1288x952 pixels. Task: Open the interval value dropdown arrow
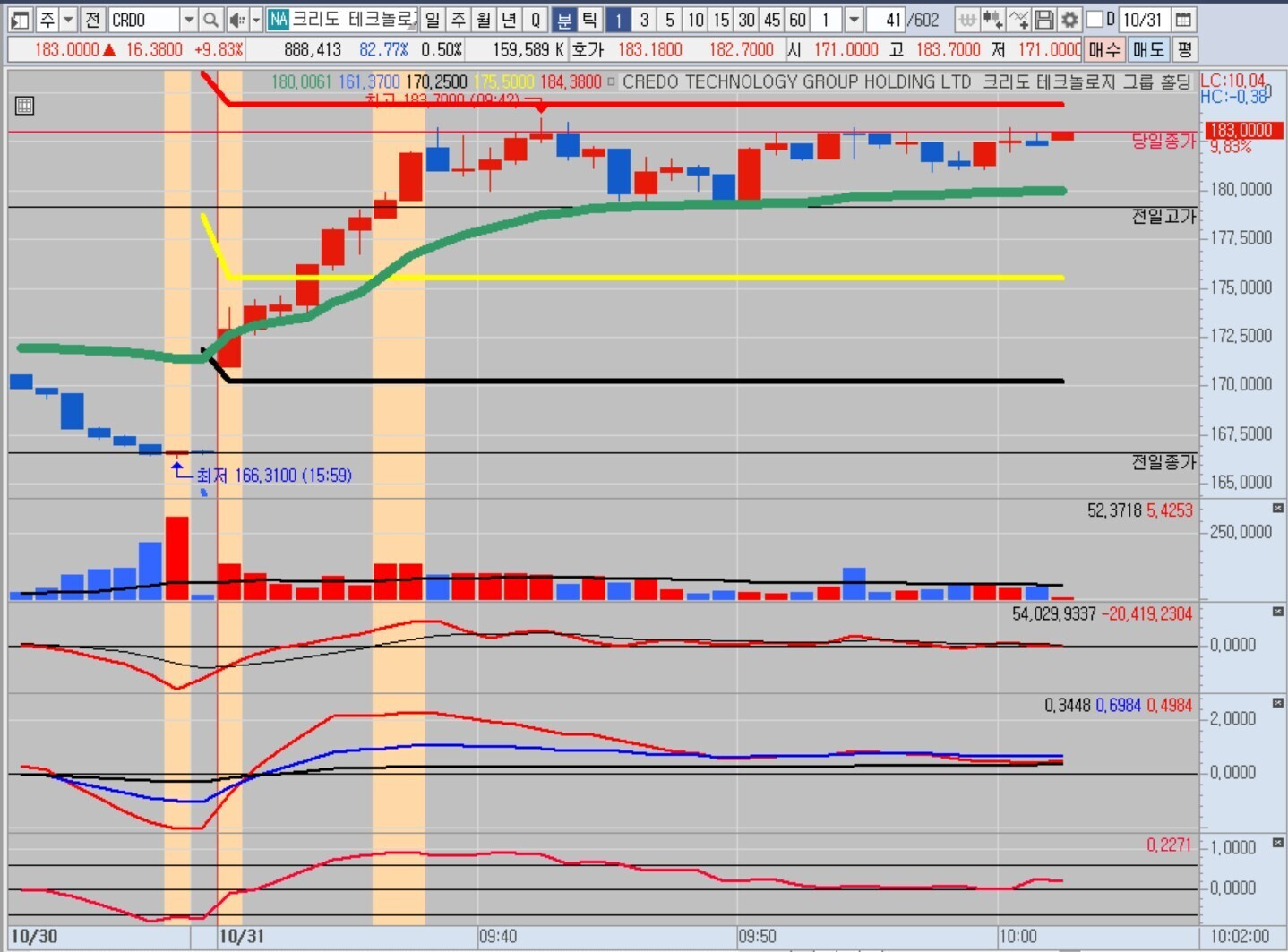[854, 19]
